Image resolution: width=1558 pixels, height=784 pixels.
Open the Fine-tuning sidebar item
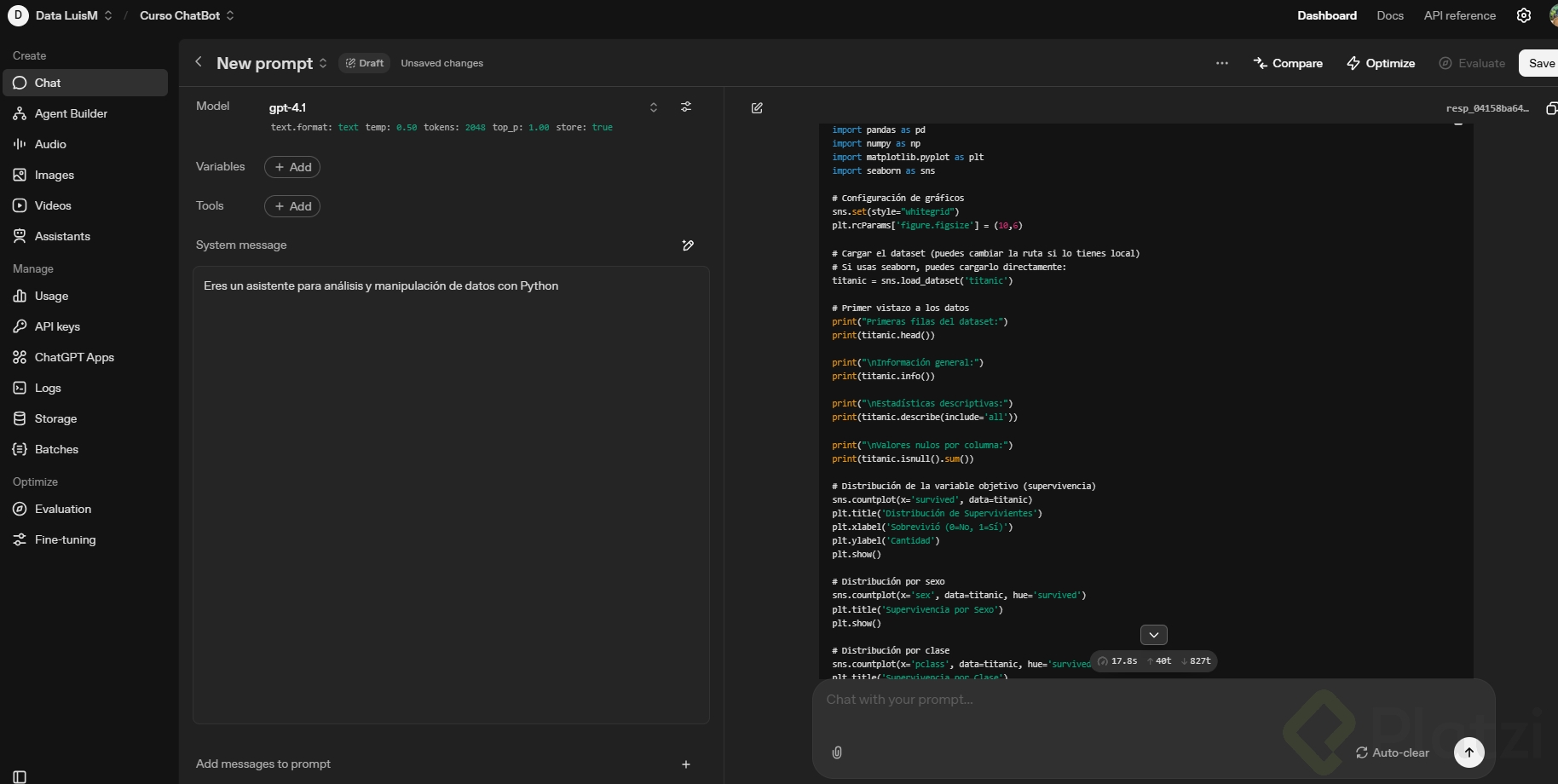[x=65, y=539]
